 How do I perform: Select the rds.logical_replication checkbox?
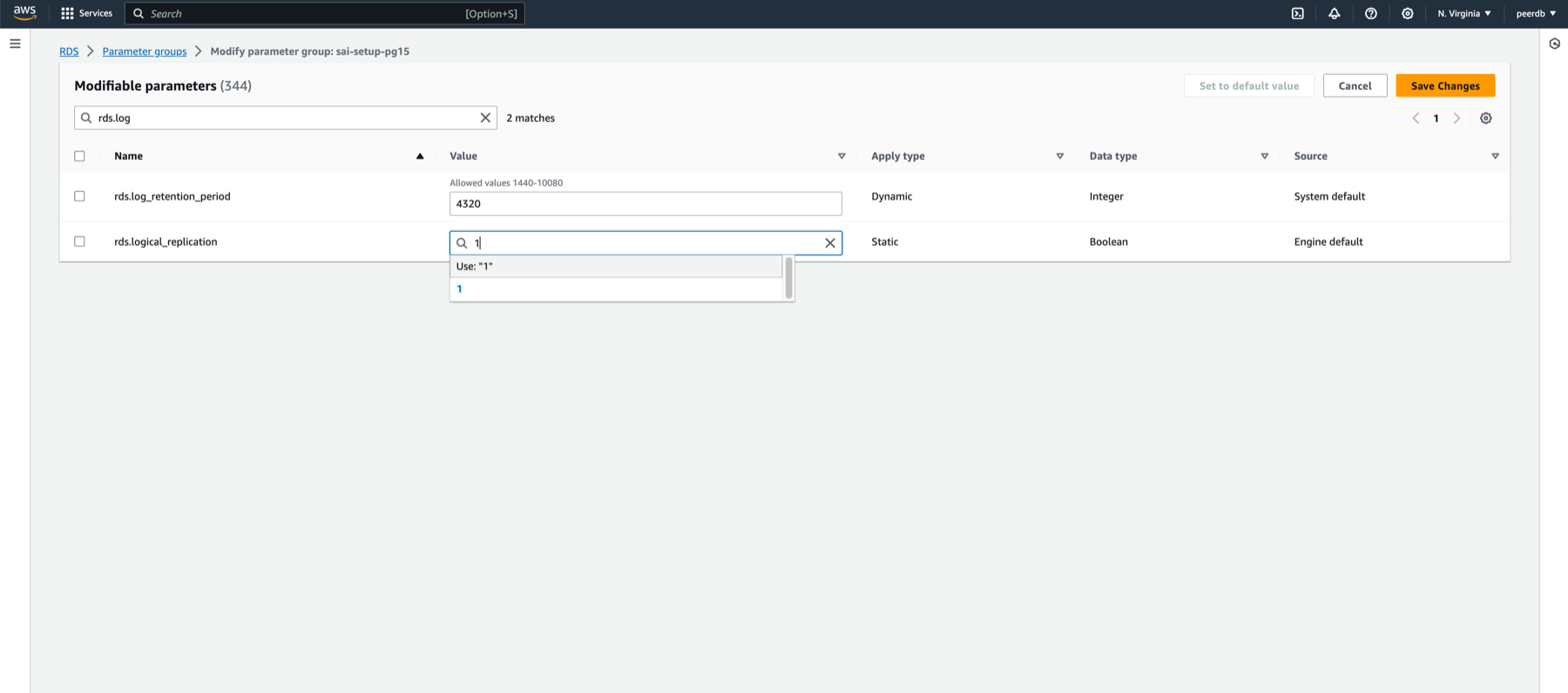click(79, 241)
